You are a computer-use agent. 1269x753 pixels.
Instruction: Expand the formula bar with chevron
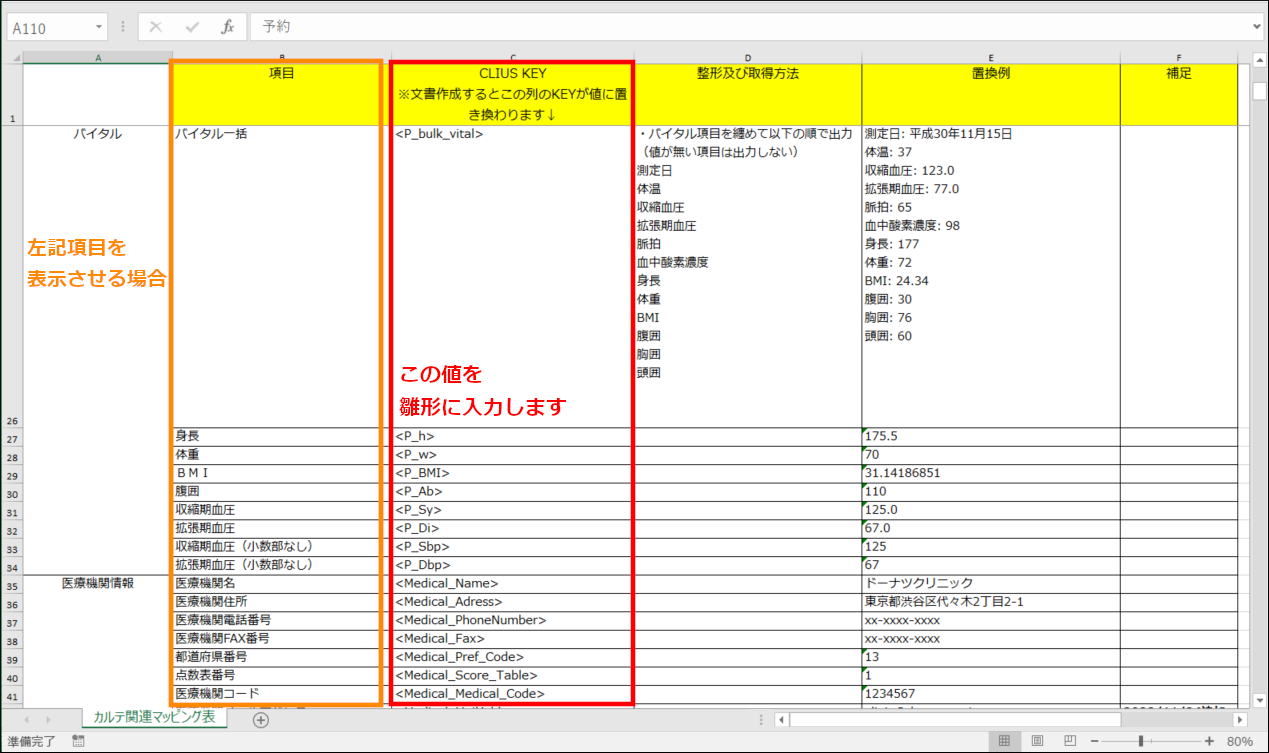tap(1256, 27)
